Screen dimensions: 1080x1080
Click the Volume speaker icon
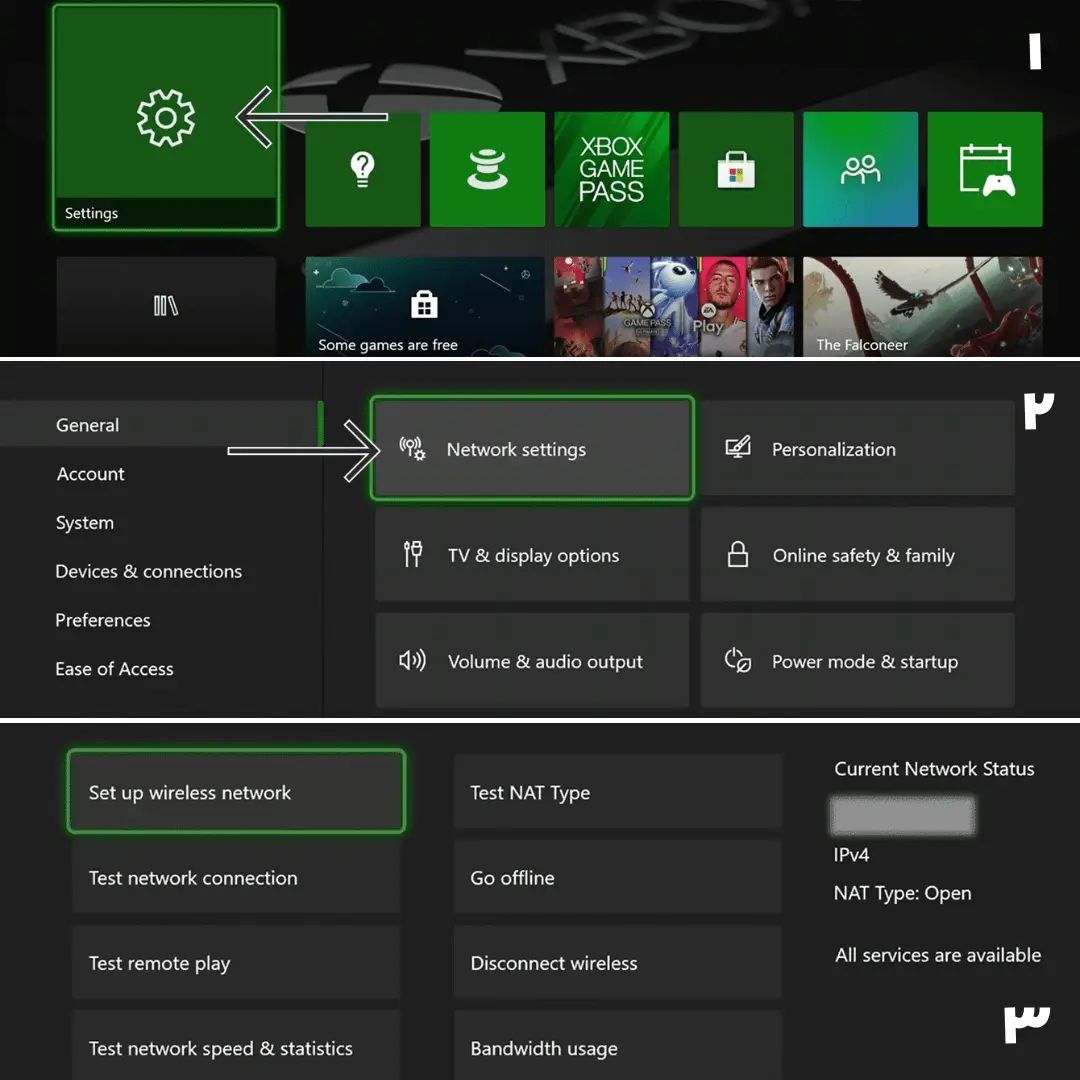(413, 661)
